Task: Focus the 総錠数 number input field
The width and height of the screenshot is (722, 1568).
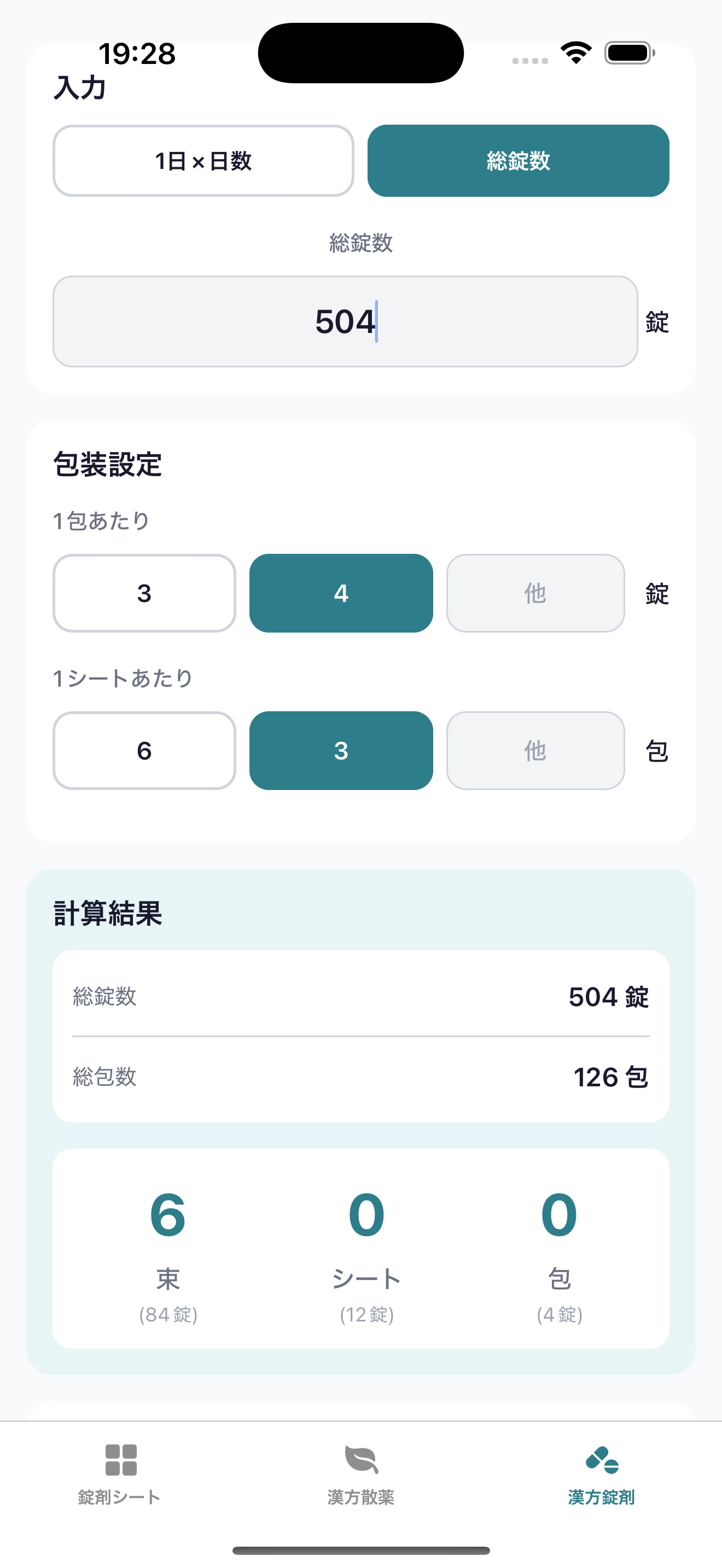Action: point(345,321)
